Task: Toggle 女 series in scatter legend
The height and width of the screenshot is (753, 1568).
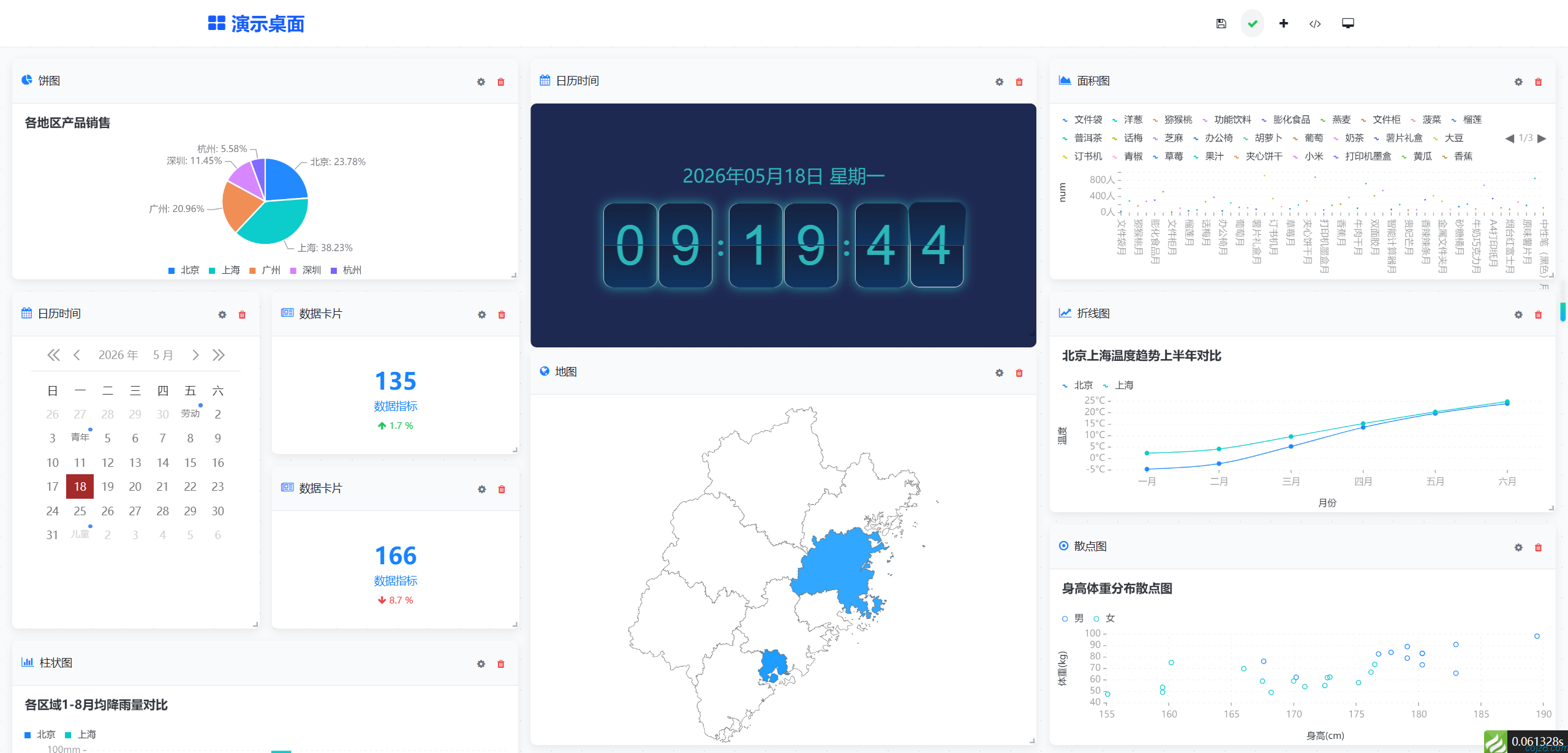Action: [1104, 618]
